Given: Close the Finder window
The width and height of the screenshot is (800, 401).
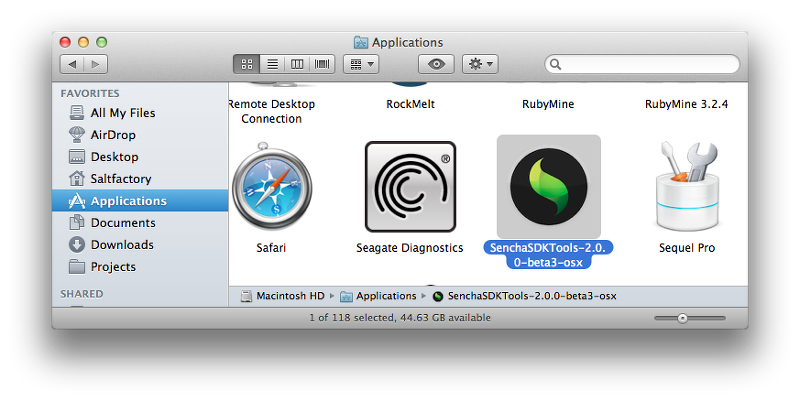Looking at the screenshot, I should 65,42.
